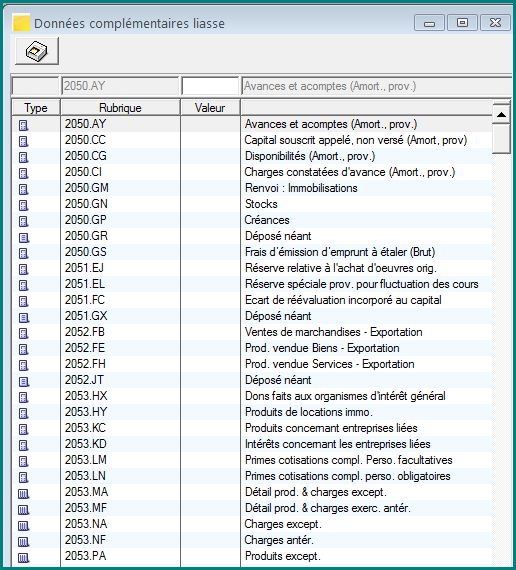The height and width of the screenshot is (570, 516).
Task: Click the type icon for 2052.JT
Action: pos(24,381)
